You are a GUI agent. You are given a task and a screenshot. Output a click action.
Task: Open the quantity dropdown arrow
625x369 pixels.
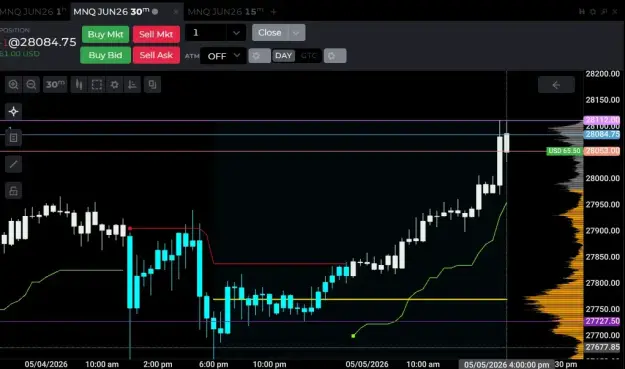[x=236, y=33]
